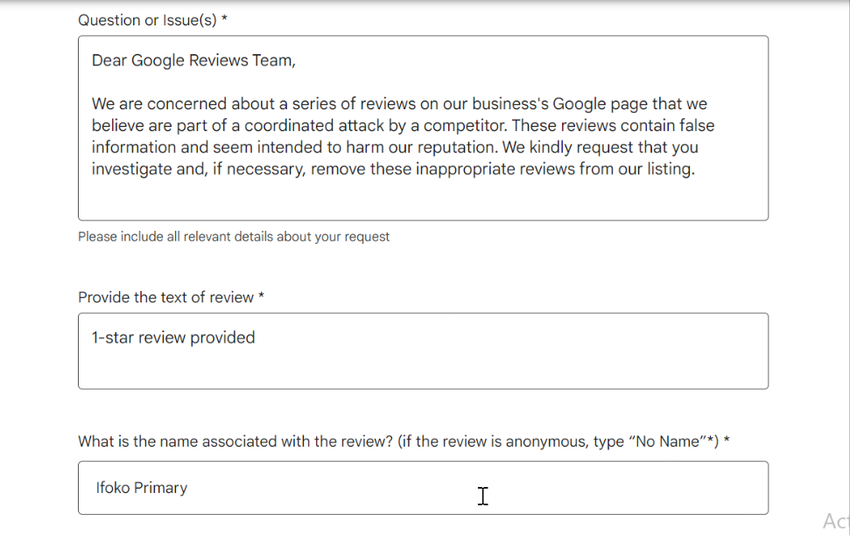Click the word 'listing' ending the message
Image resolution: width=850 pixels, height=535 pixels.
coord(668,169)
